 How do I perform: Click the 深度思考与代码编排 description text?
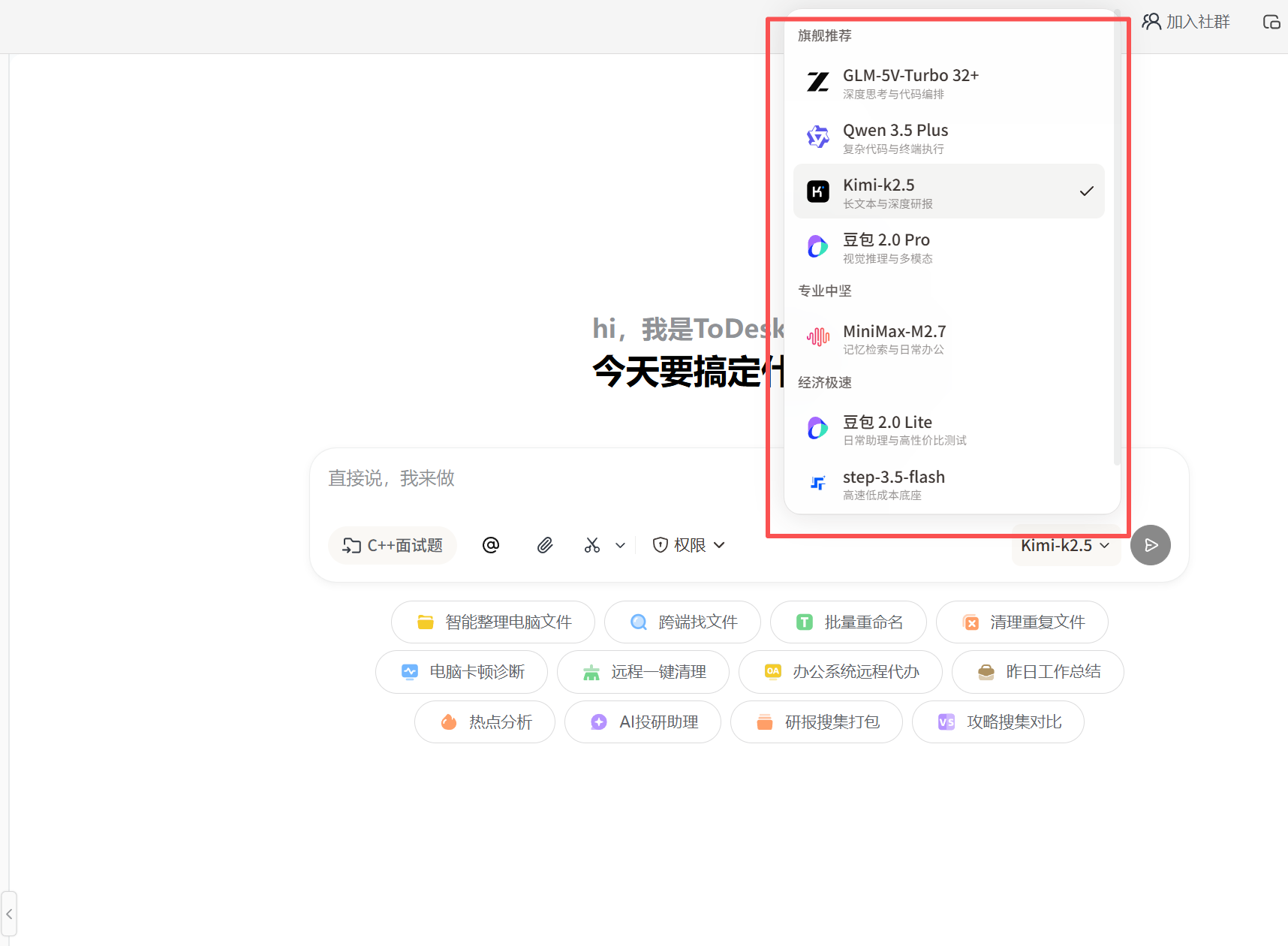point(893,95)
